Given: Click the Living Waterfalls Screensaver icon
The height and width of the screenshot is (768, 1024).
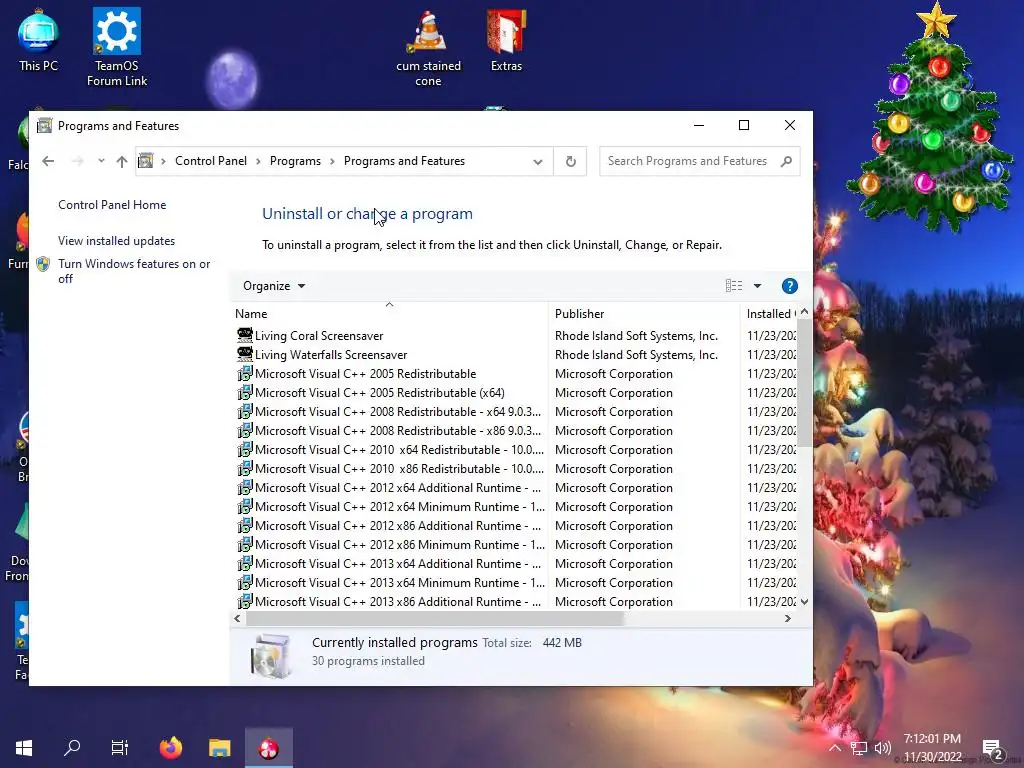Looking at the screenshot, I should tap(244, 355).
